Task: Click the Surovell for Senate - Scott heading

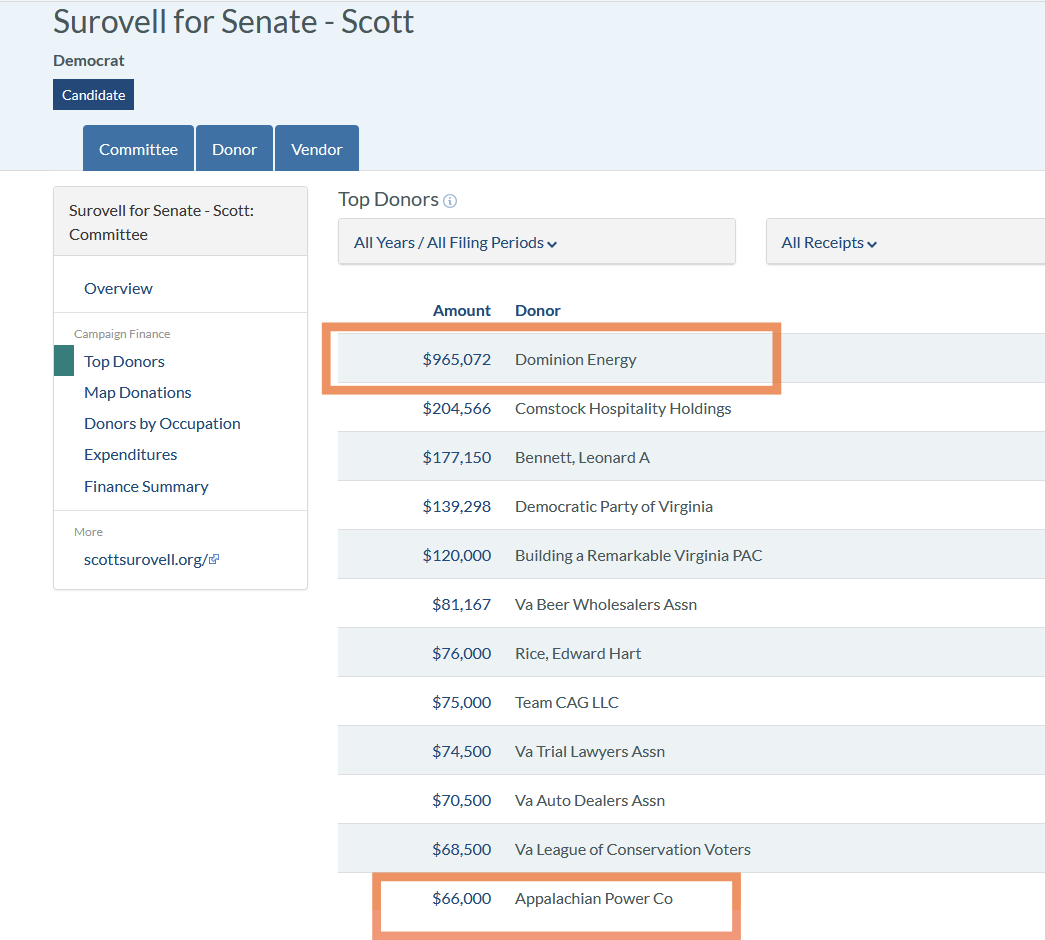Action: point(233,22)
